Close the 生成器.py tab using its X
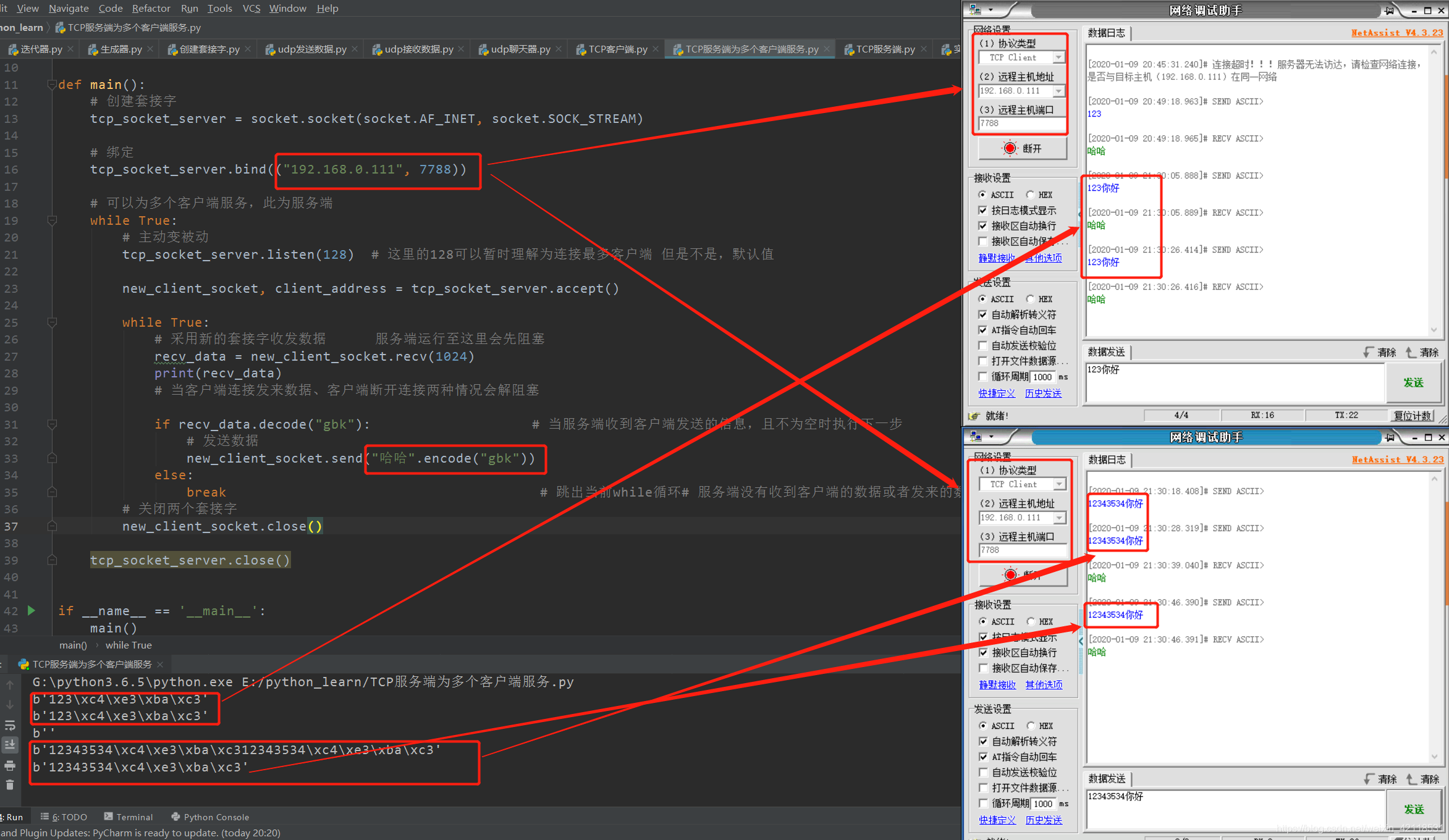Image resolution: width=1449 pixels, height=840 pixels. [x=150, y=49]
